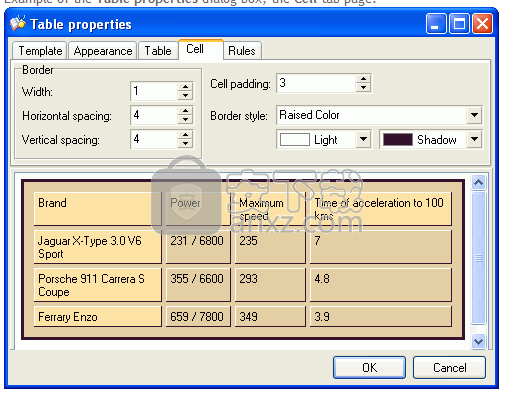Click the Jaguar X-Type 3.0 V6 Sport cell
This screenshot has height=393, width=519.
click(98, 247)
